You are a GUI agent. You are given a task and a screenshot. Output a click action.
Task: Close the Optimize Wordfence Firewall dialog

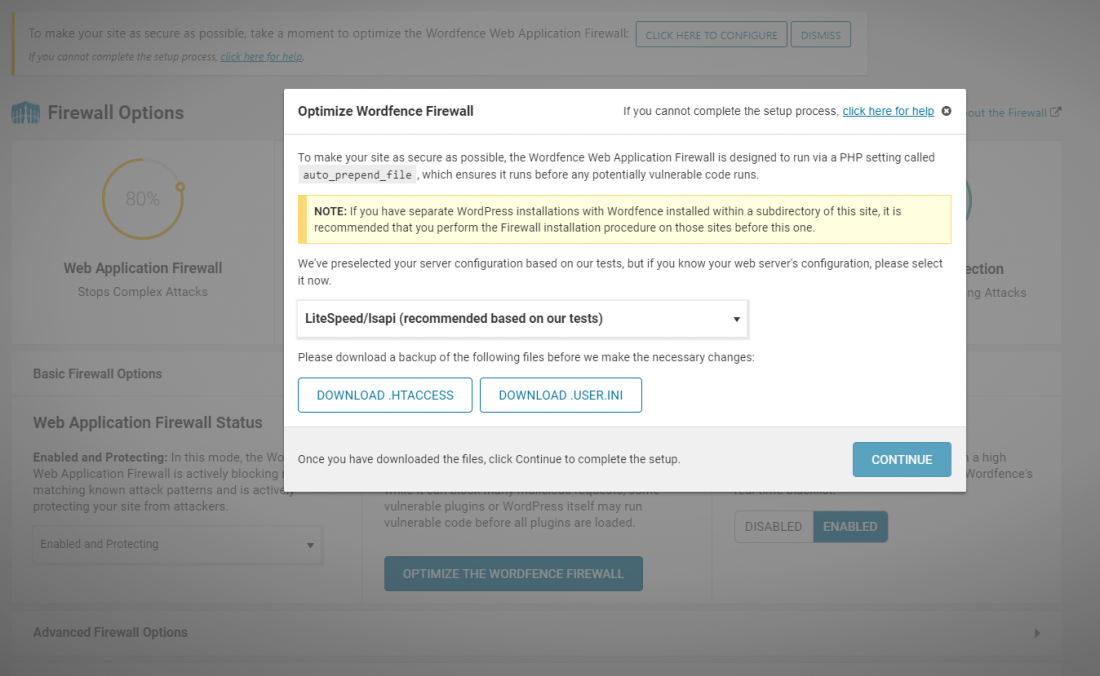tap(946, 111)
